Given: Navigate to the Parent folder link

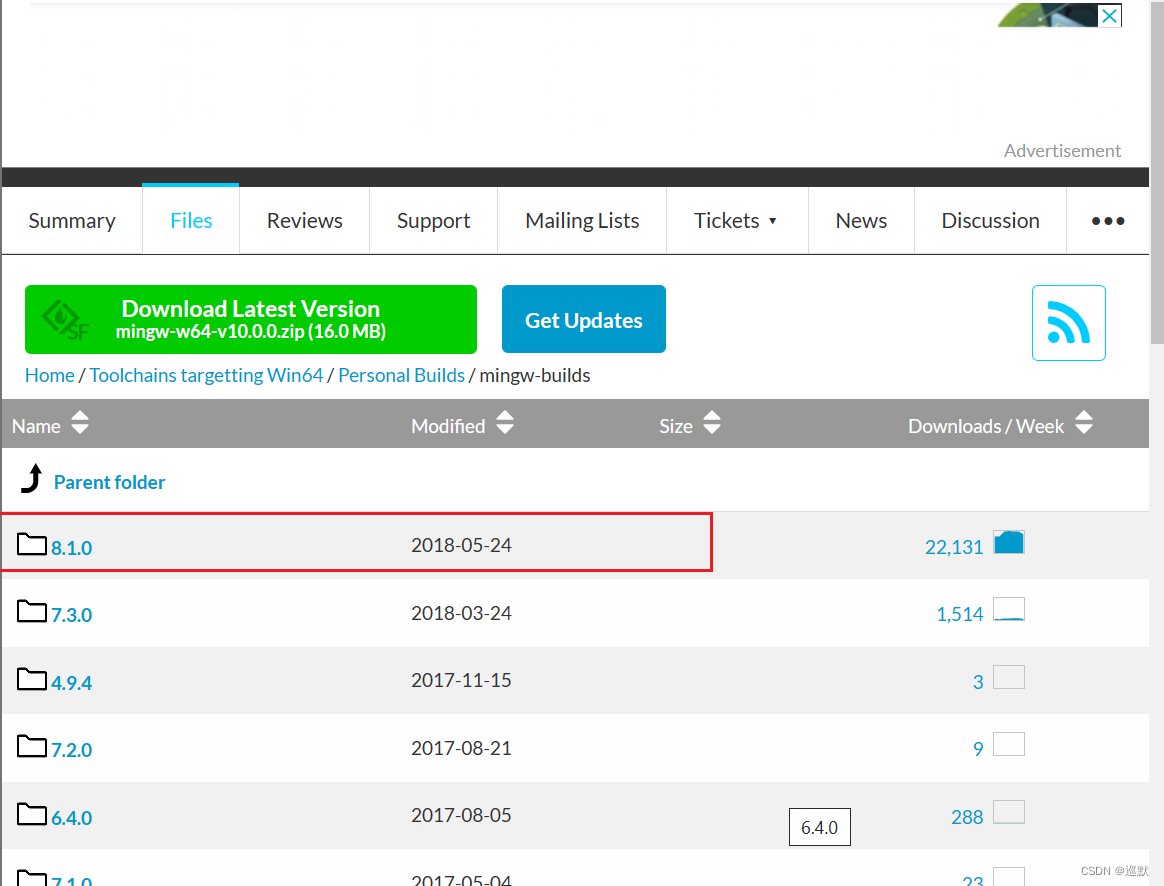Looking at the screenshot, I should (x=110, y=482).
